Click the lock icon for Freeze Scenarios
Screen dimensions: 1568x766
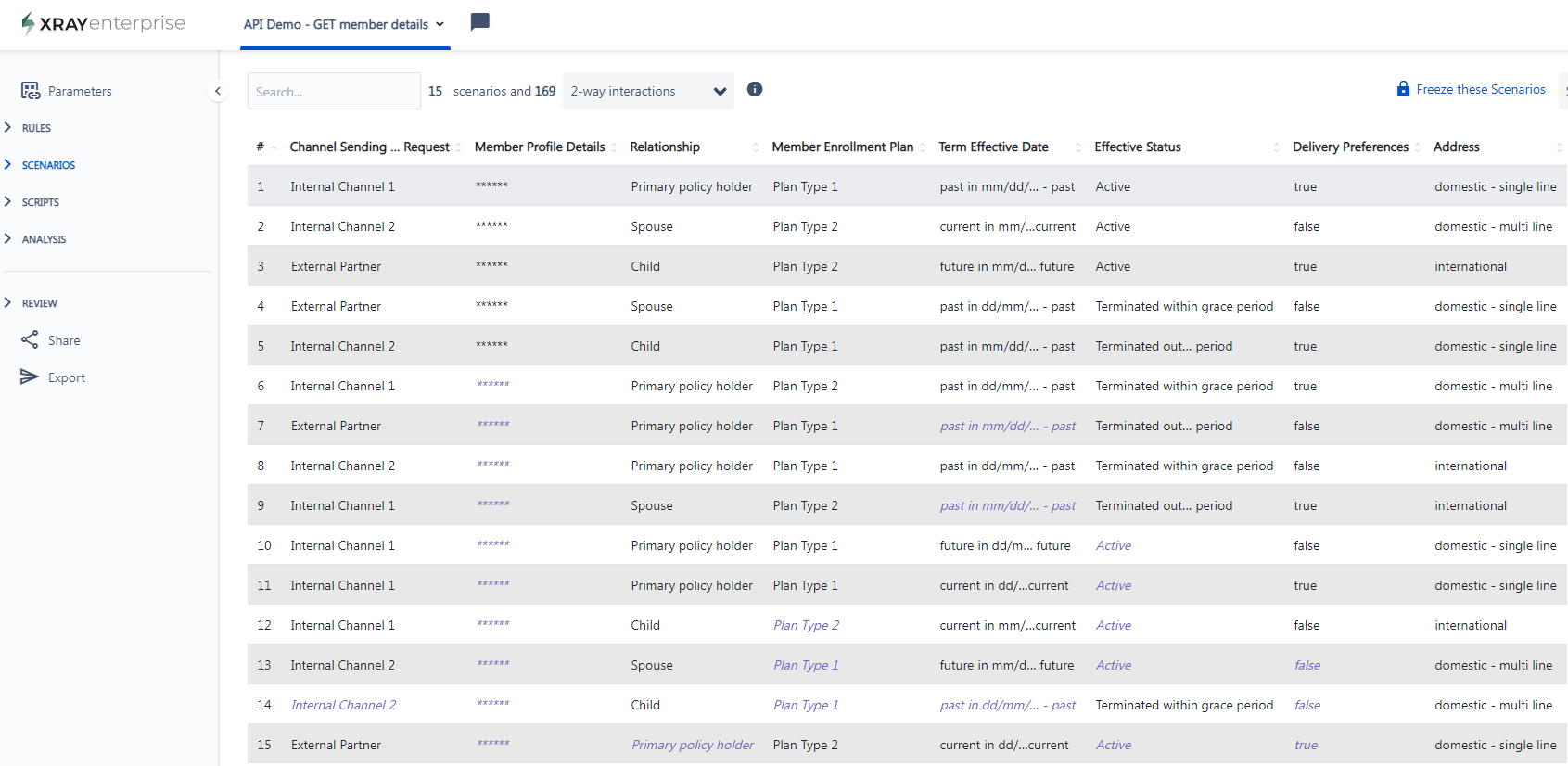click(1403, 89)
